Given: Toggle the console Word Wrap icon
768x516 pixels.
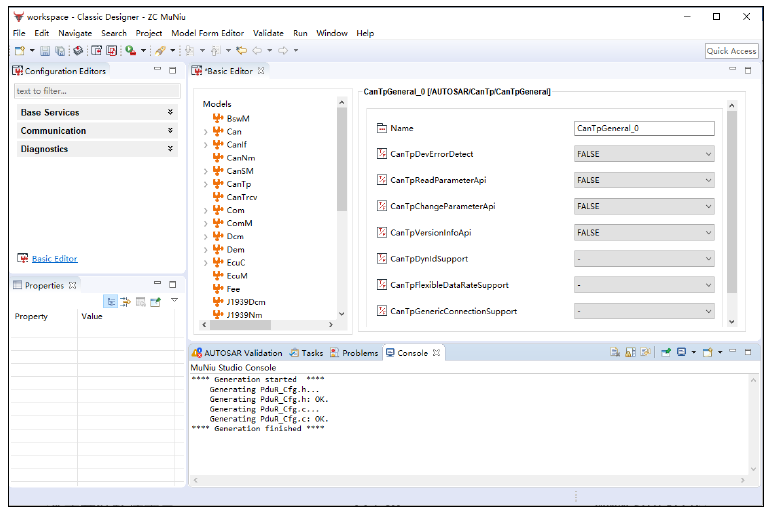Looking at the screenshot, I should (x=646, y=352).
